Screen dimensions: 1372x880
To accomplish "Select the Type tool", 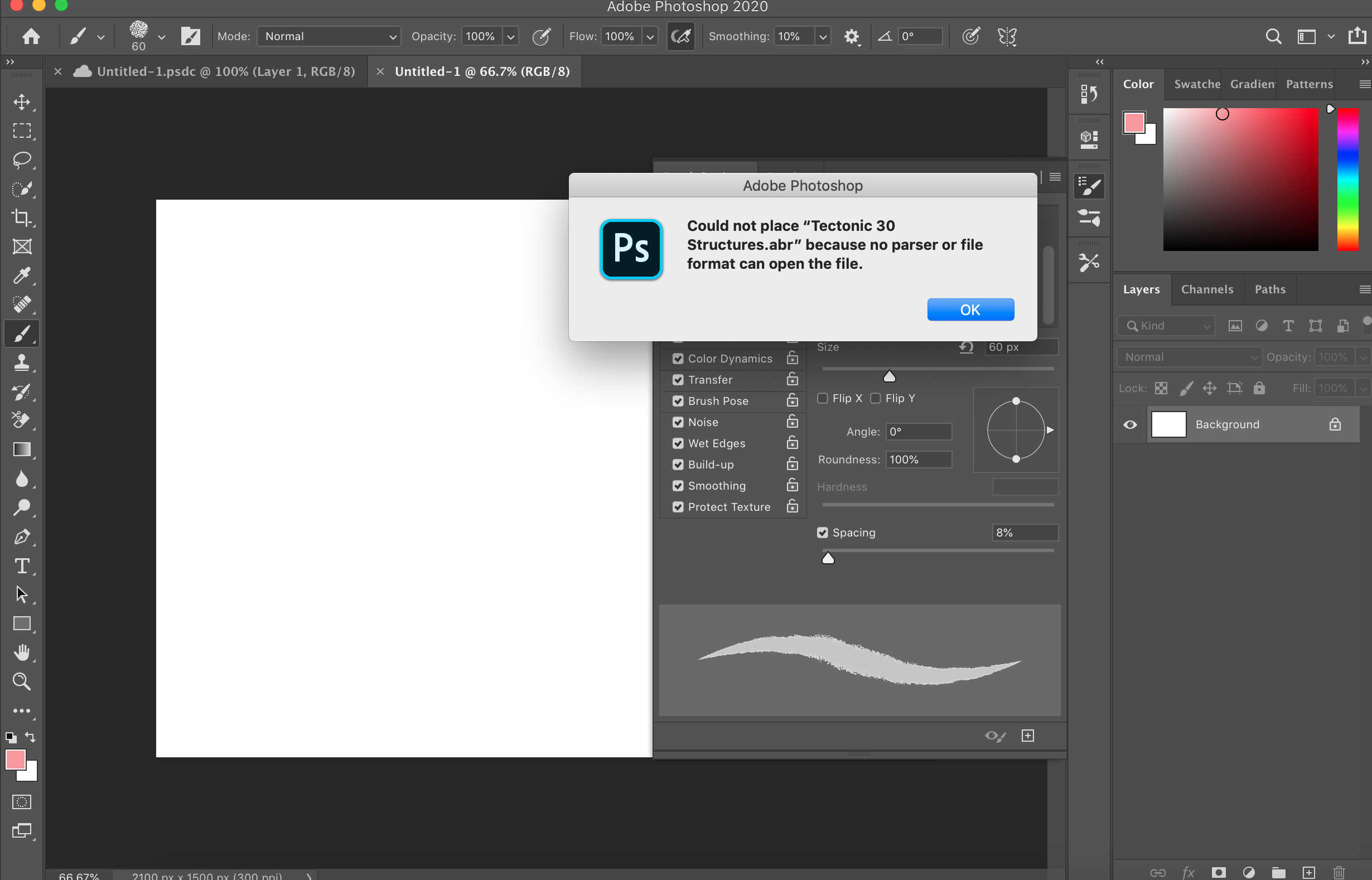I will click(x=22, y=566).
